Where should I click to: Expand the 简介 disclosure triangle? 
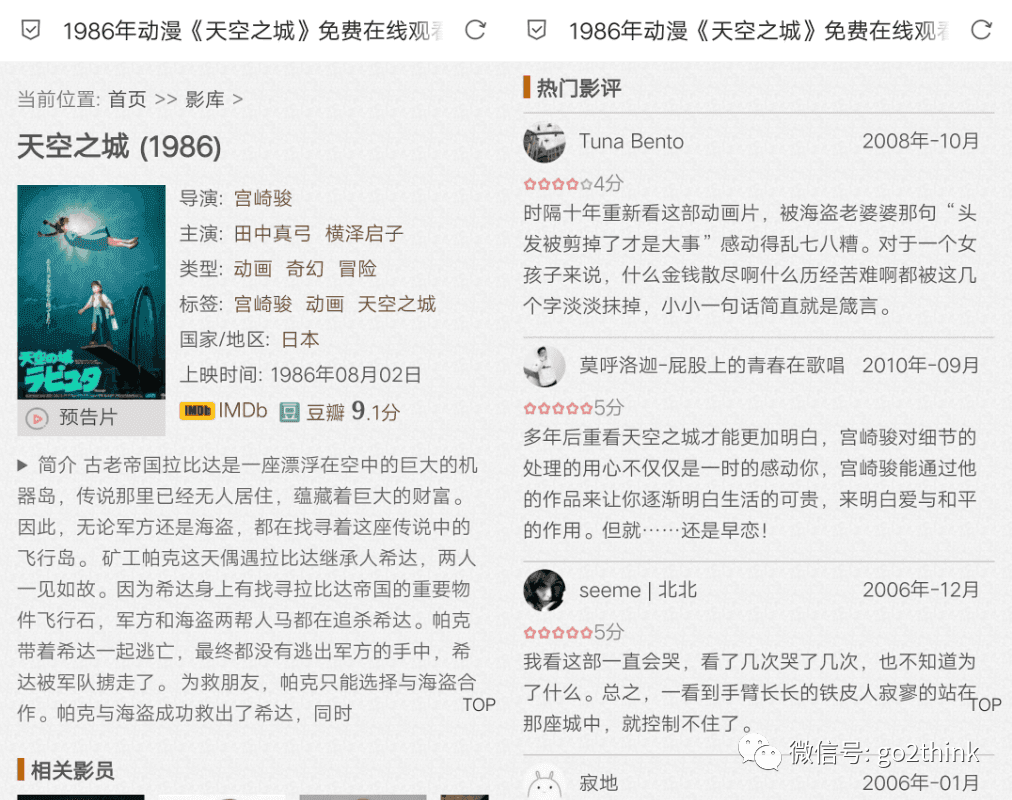[x=23, y=465]
